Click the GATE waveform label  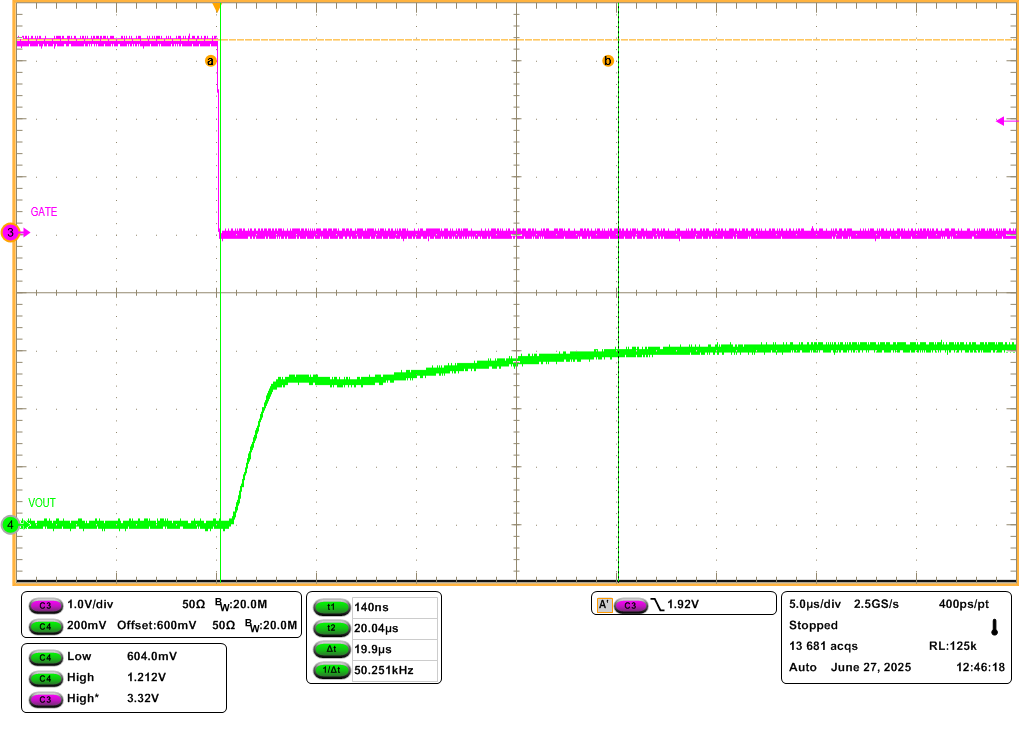click(44, 212)
